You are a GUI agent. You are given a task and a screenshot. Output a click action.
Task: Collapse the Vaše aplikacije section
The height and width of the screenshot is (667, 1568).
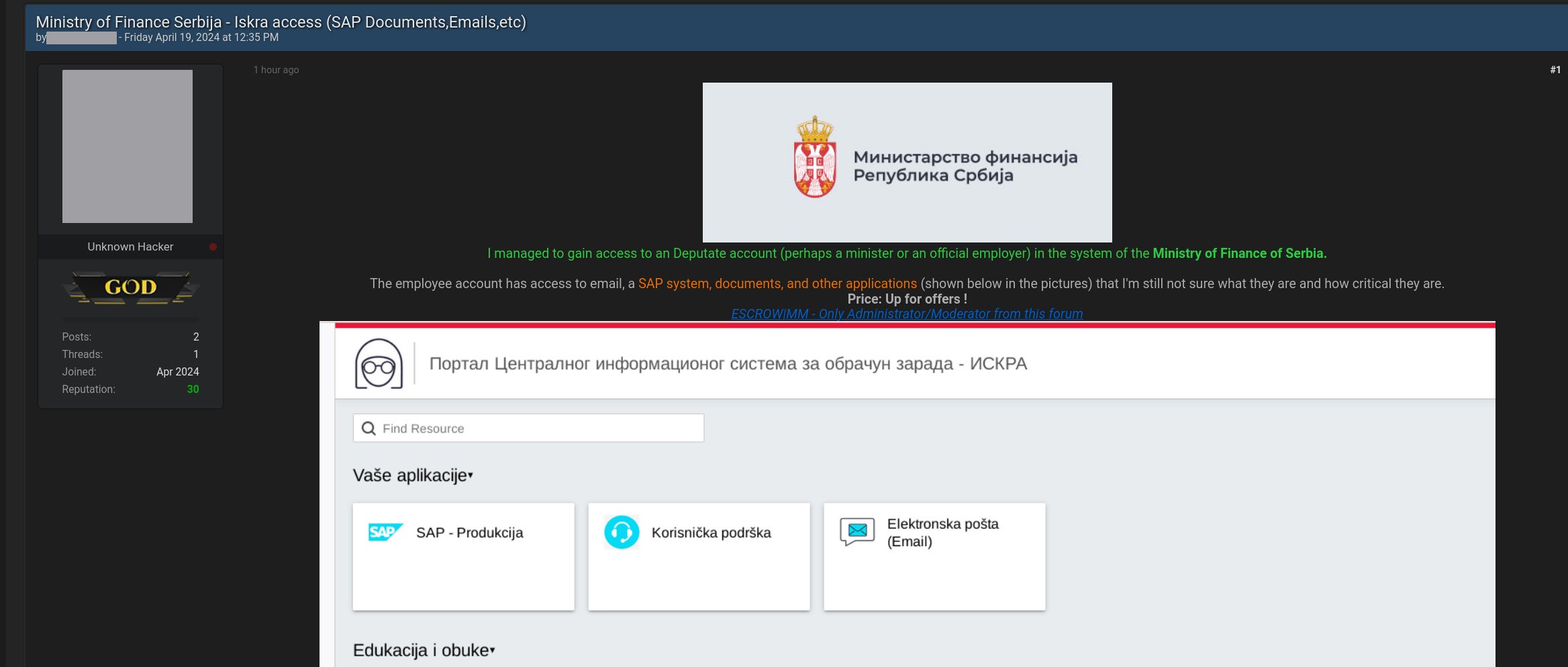point(413,476)
